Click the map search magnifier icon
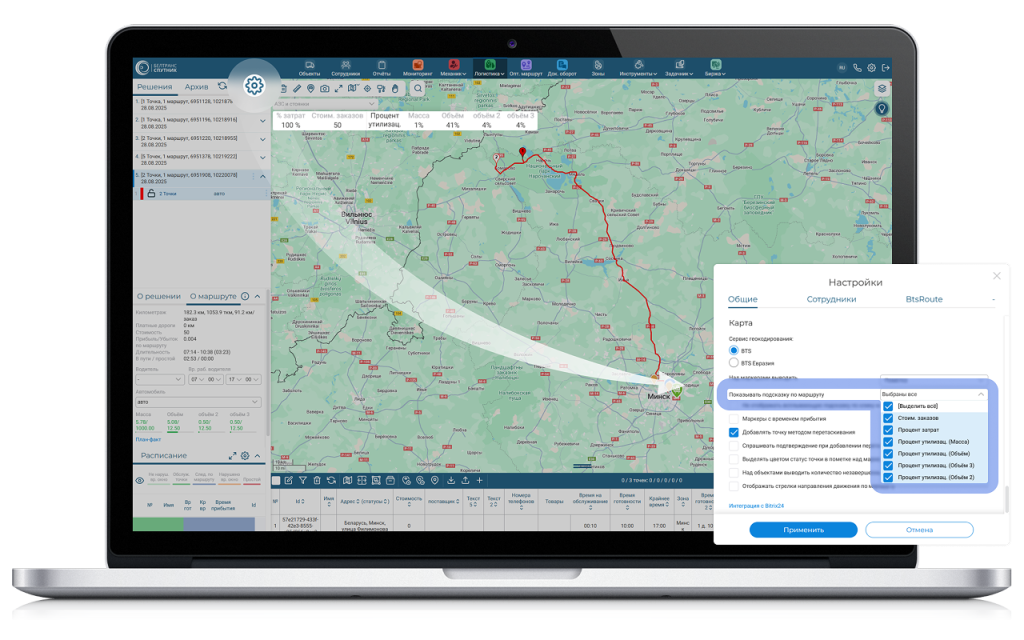Screen dimensions: 1024x640 click(418, 89)
